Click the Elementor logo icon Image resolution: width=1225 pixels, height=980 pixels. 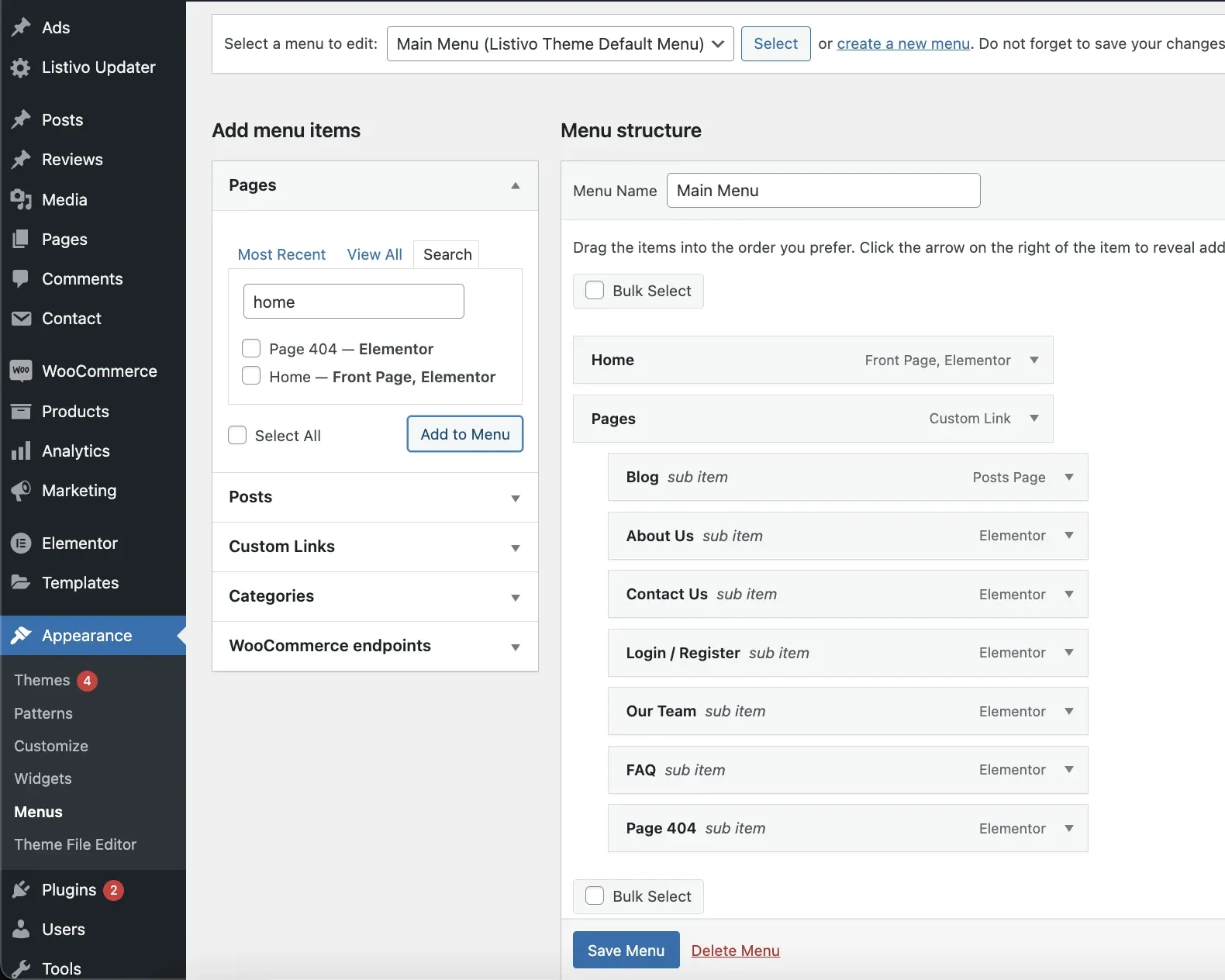[x=21, y=543]
